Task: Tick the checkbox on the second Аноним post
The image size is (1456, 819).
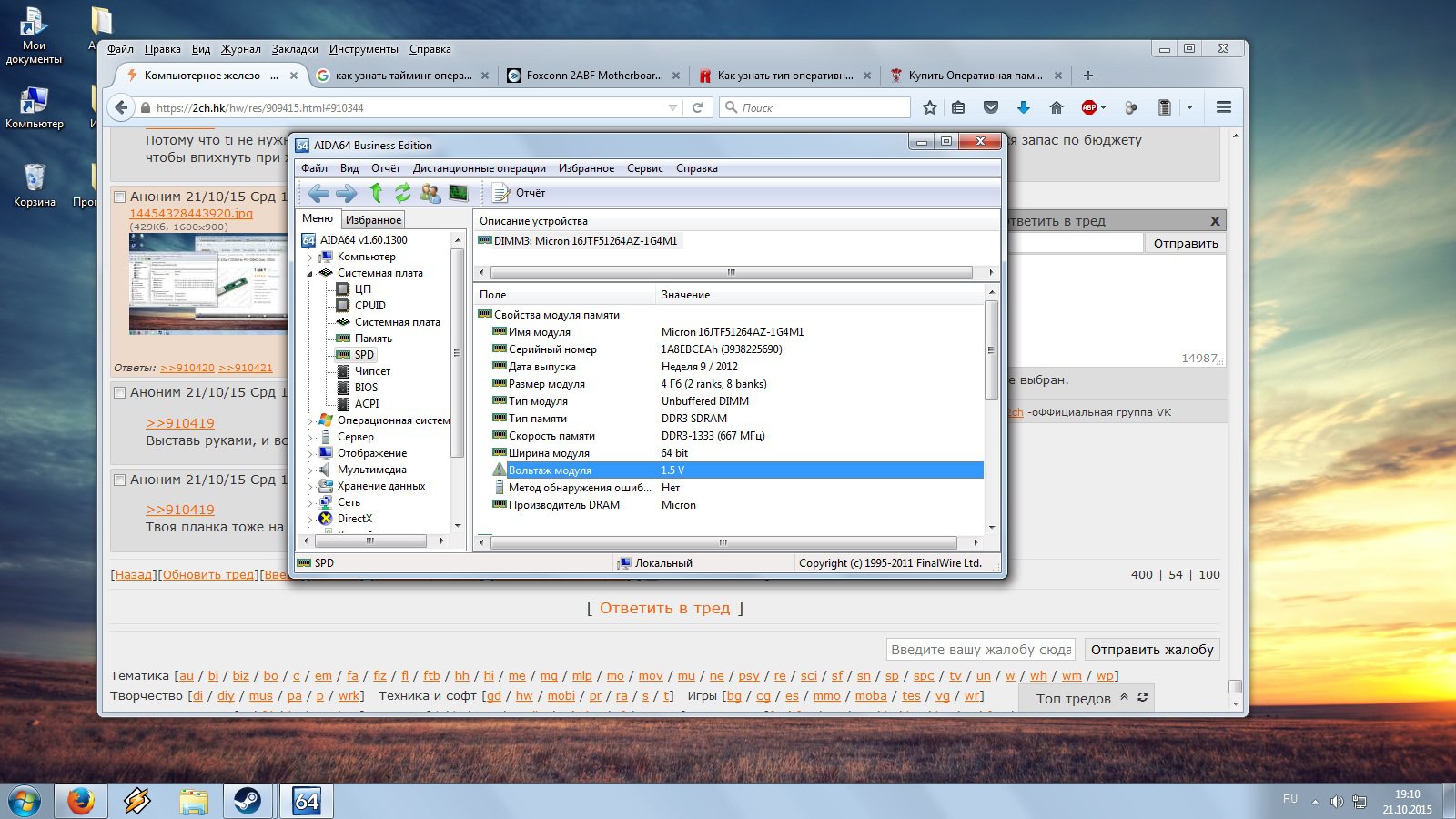Action: 119,392
